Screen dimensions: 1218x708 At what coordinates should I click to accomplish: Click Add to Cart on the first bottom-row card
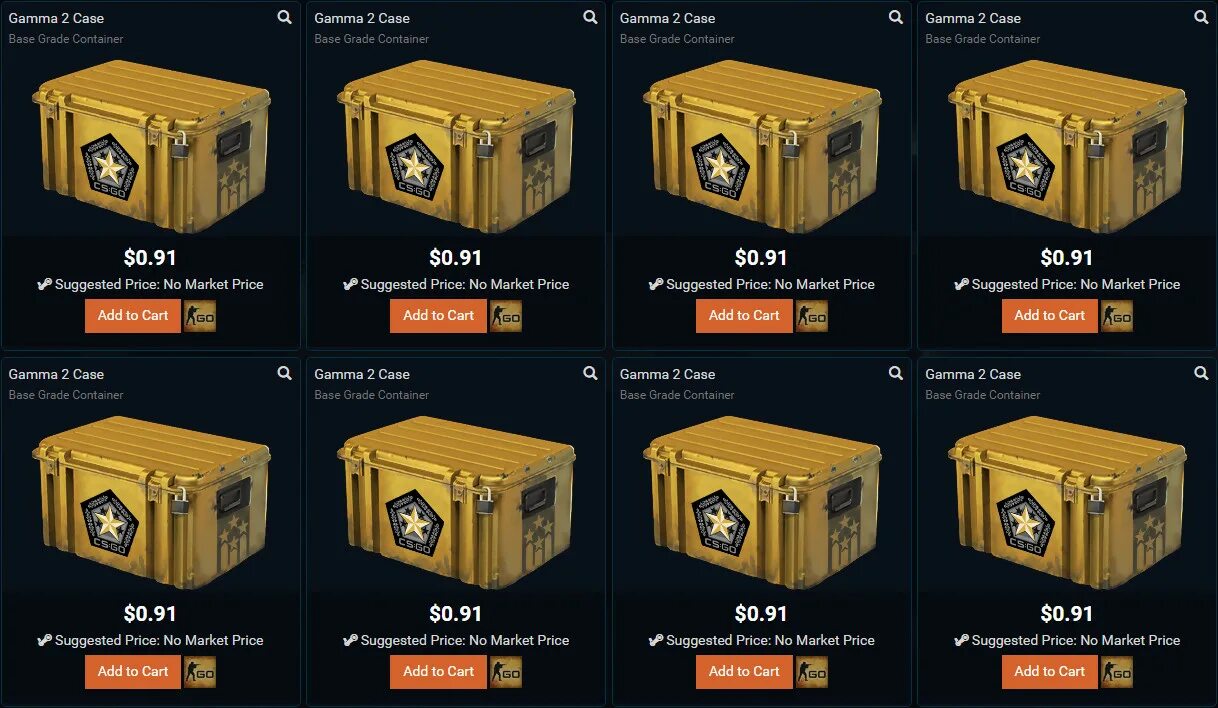click(x=133, y=672)
